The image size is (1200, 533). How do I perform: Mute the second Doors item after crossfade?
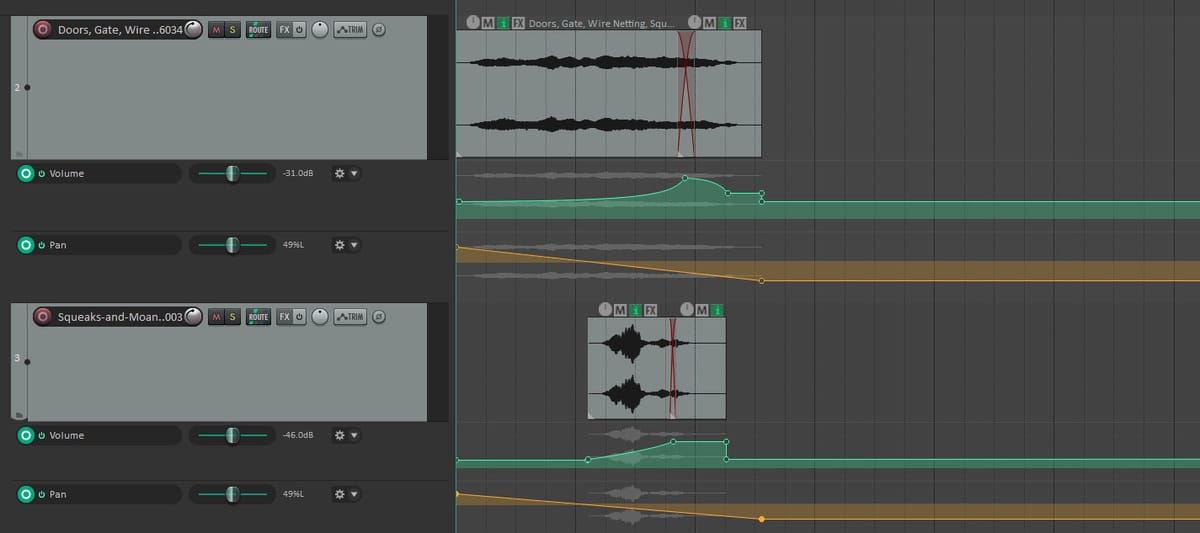710,23
